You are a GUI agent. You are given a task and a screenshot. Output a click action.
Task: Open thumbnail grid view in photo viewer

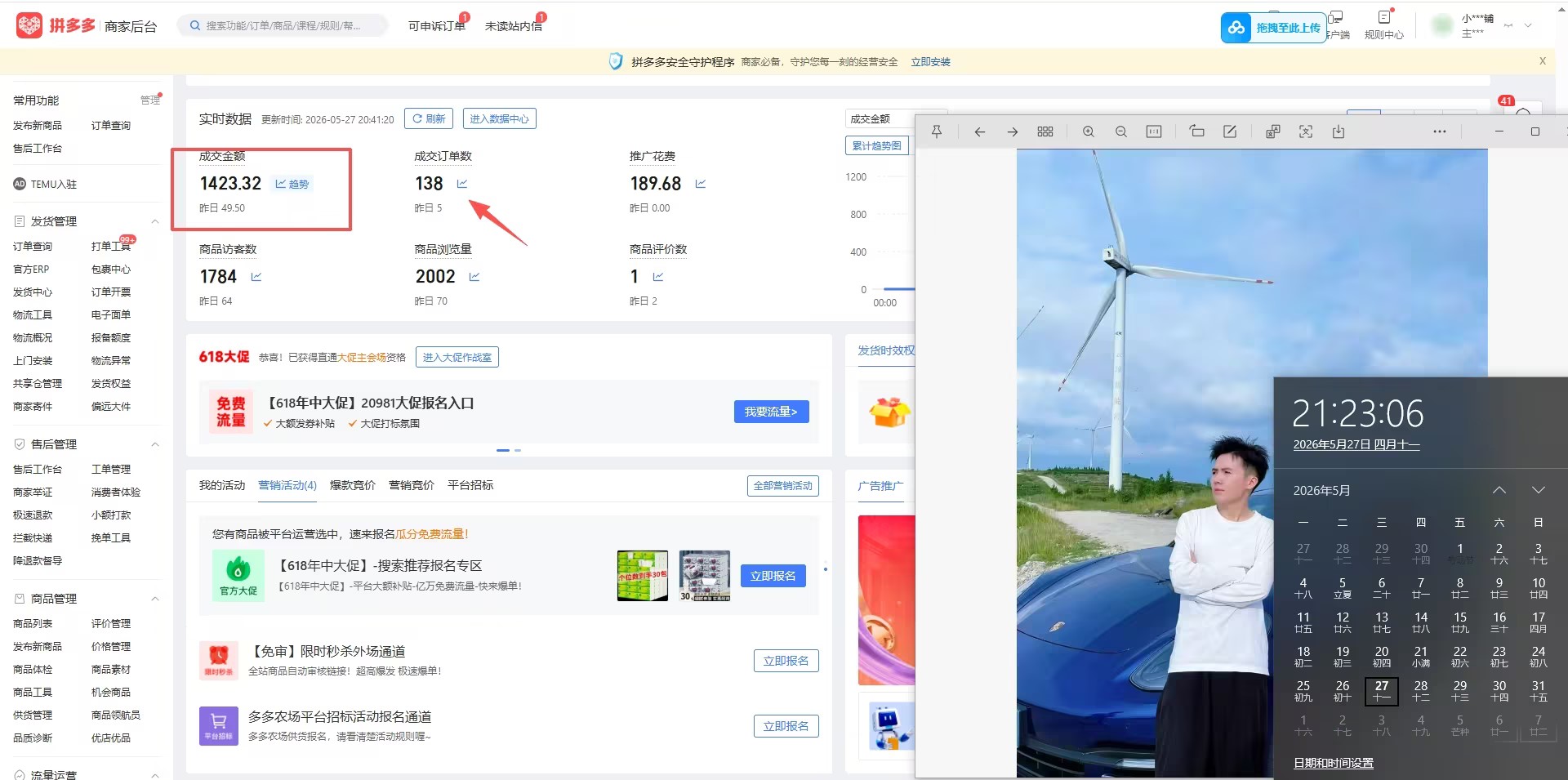click(x=1045, y=131)
